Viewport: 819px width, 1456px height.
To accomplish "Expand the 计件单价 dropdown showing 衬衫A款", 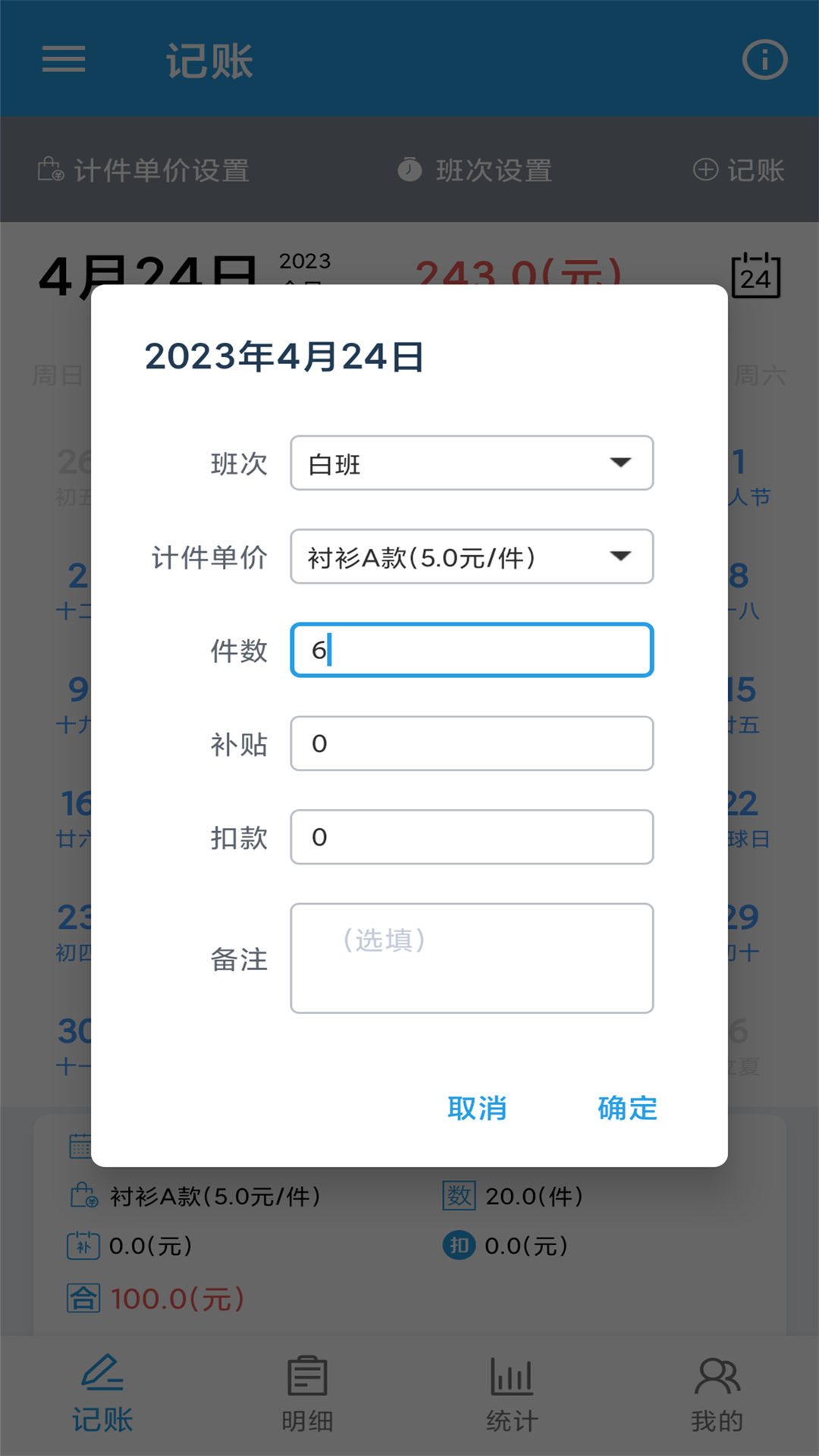I will [470, 556].
